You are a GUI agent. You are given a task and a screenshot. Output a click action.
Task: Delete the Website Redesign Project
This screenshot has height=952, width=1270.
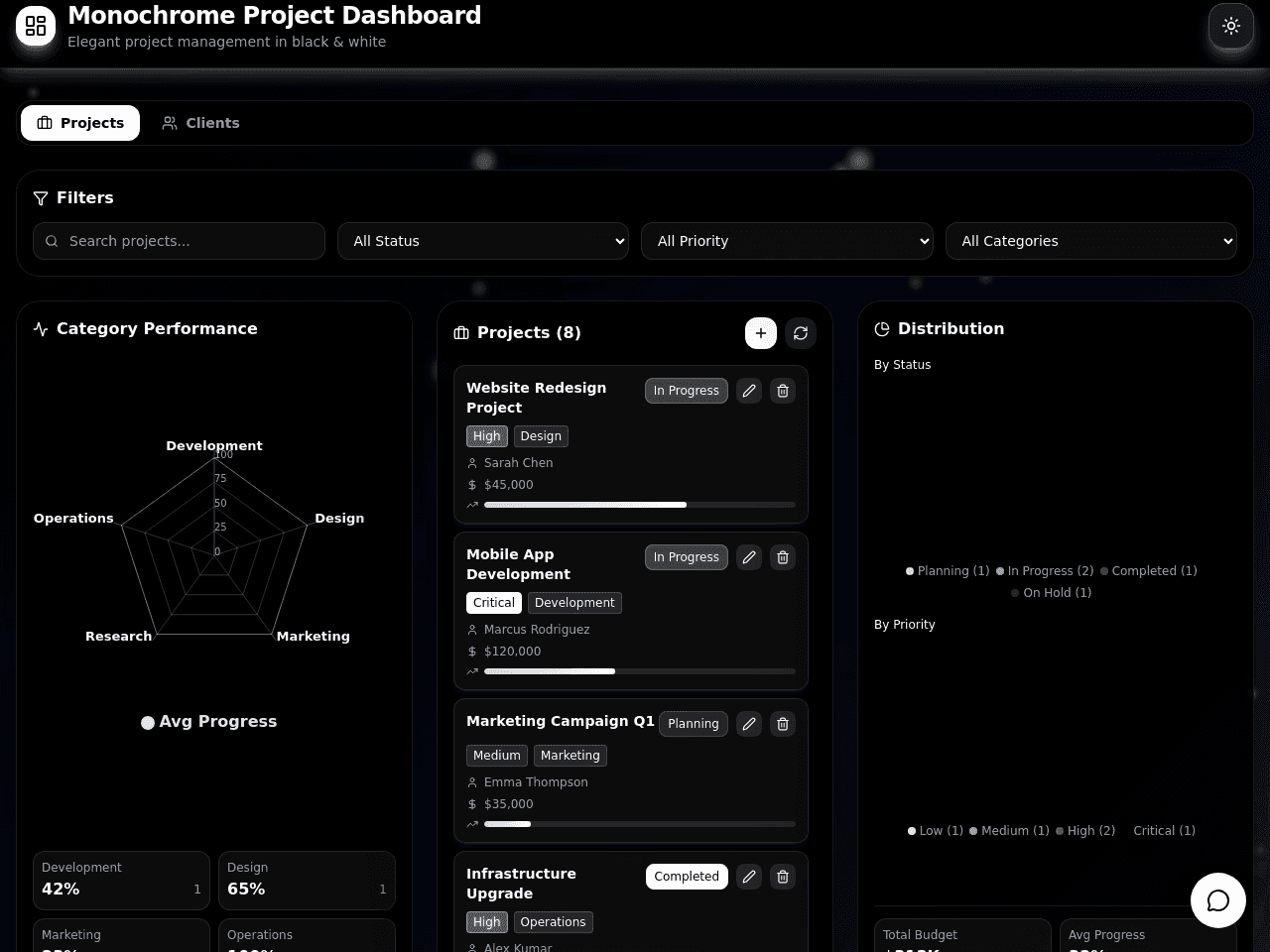coord(783,391)
